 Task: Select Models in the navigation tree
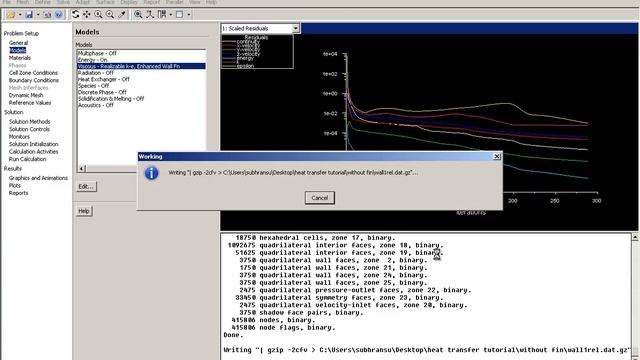pyautogui.click(x=18, y=50)
